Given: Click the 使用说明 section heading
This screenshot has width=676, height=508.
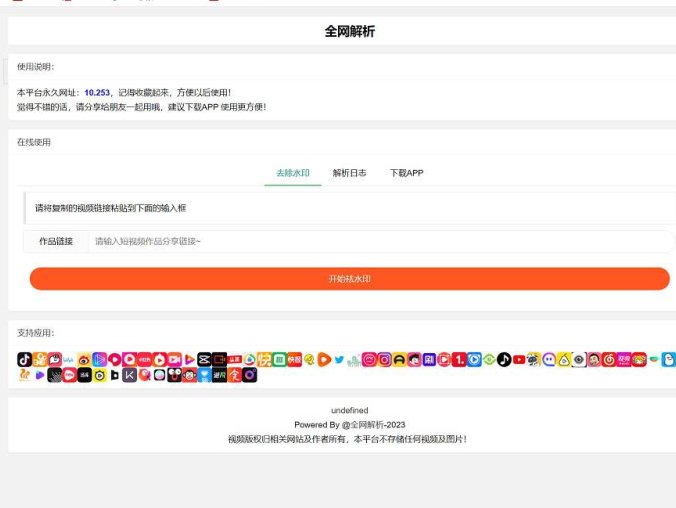Looking at the screenshot, I should point(35,67).
